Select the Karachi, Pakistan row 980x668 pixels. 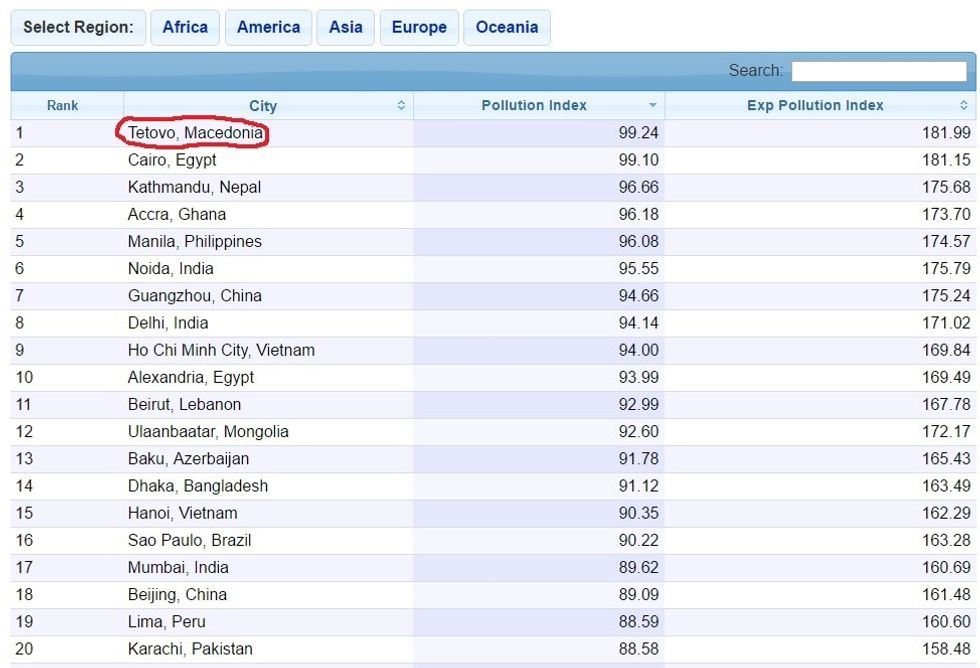(190, 649)
